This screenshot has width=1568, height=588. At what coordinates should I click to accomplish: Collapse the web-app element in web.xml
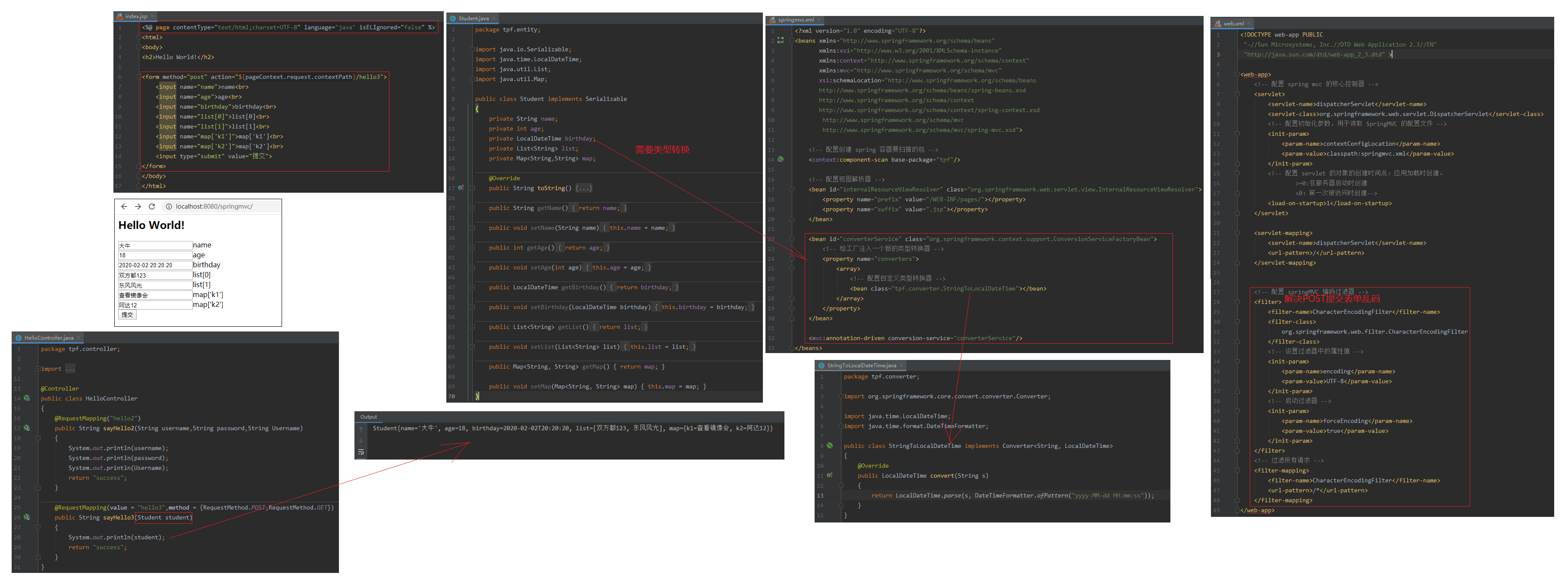coord(1238,74)
